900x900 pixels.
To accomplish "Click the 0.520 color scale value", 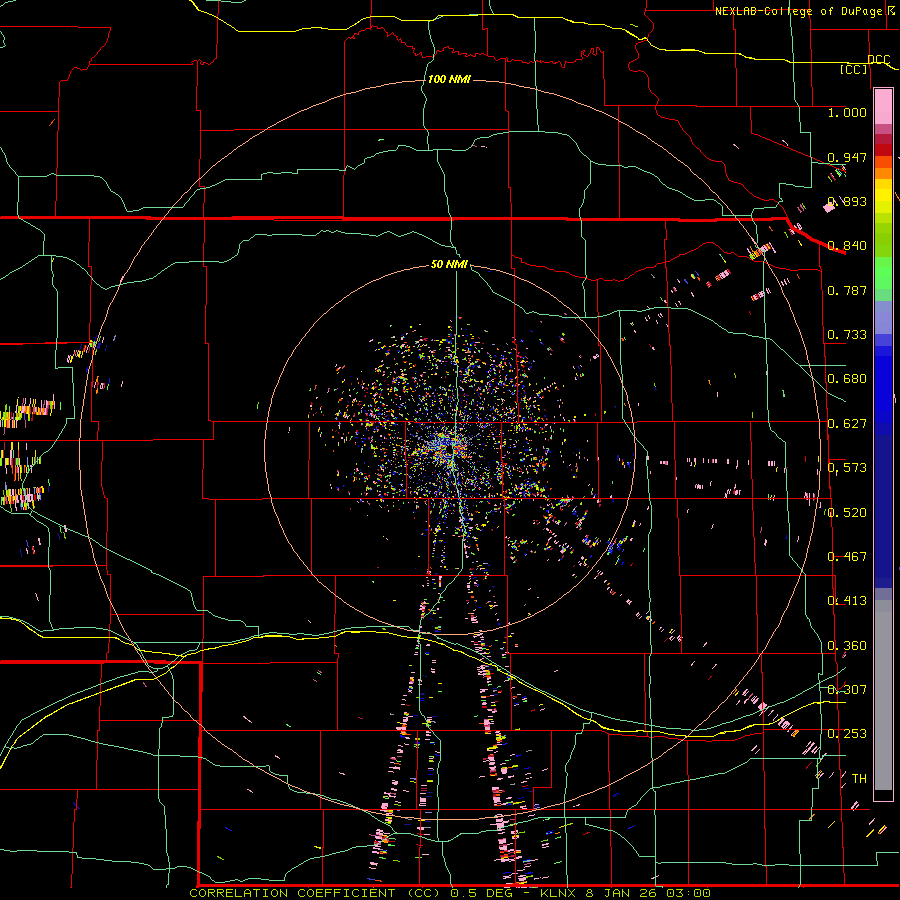I will click(847, 513).
